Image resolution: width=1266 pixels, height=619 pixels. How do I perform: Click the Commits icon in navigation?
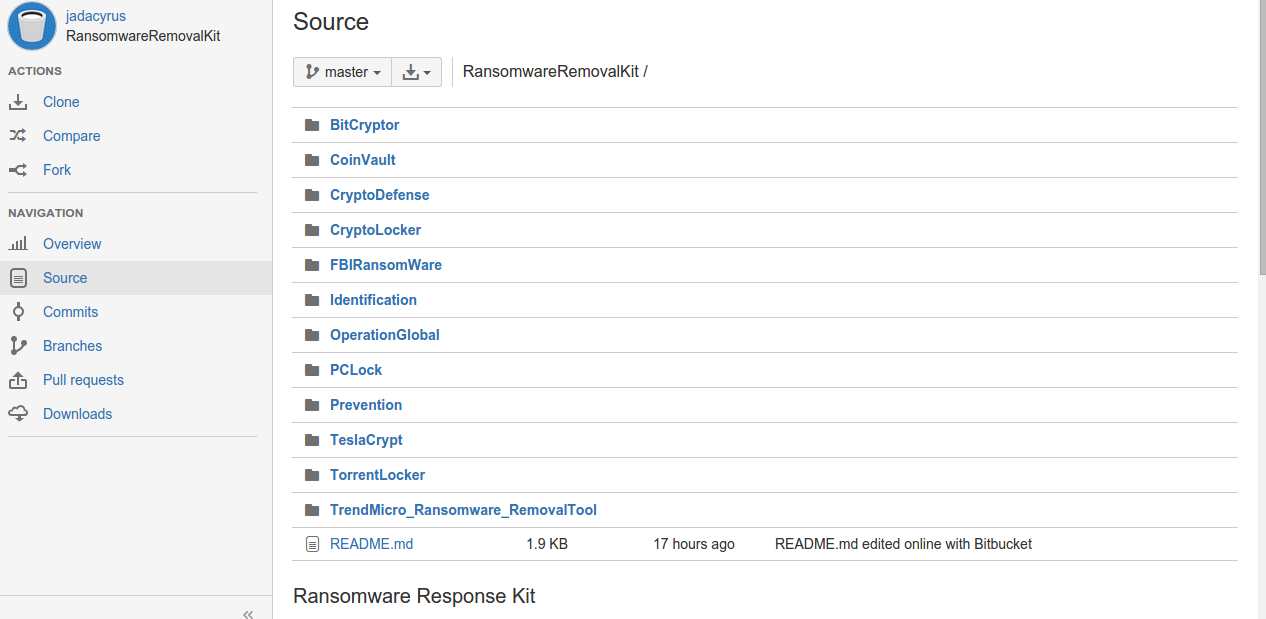[18, 312]
